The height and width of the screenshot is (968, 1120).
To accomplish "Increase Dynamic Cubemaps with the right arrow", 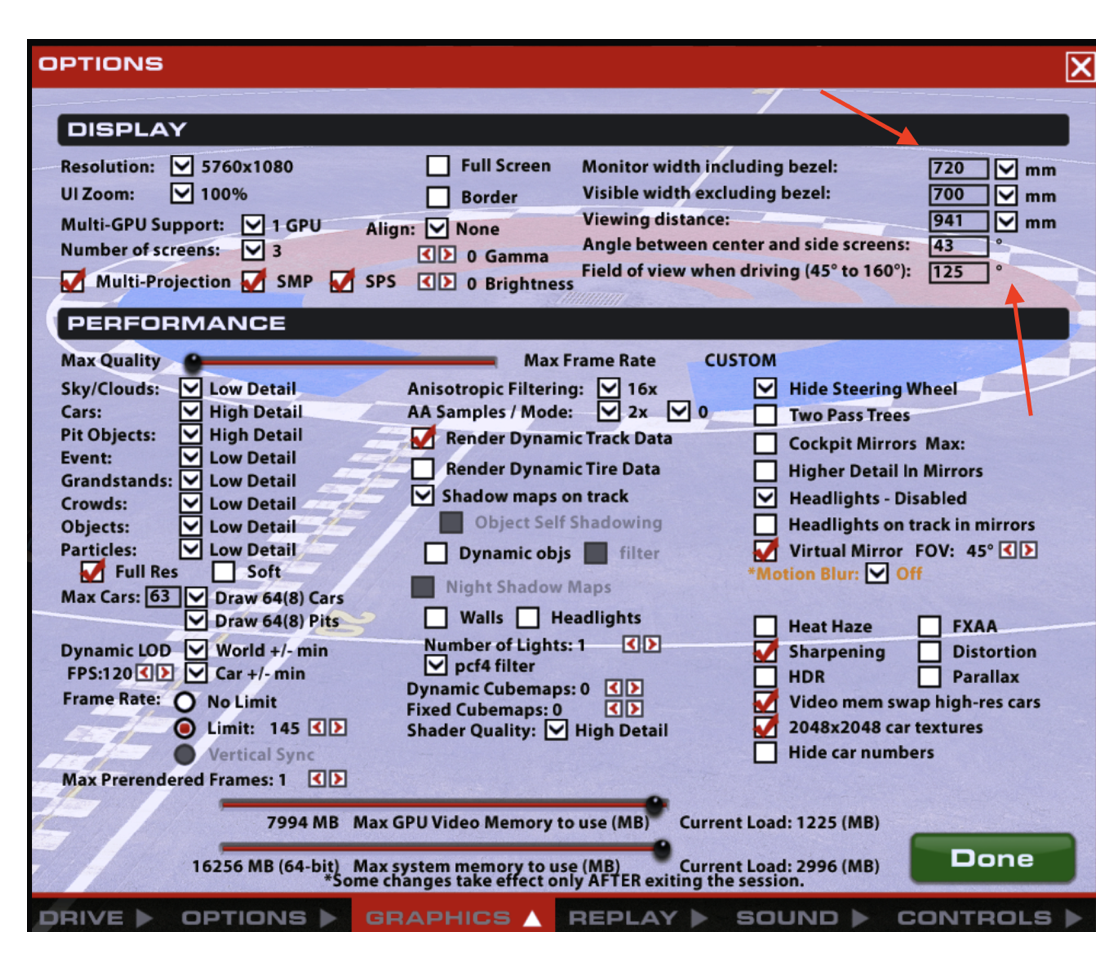I will tap(633, 687).
